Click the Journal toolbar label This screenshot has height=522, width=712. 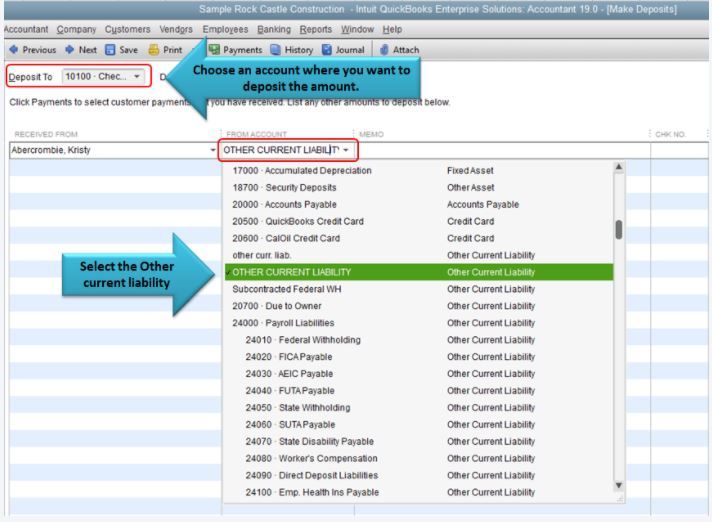(x=350, y=50)
